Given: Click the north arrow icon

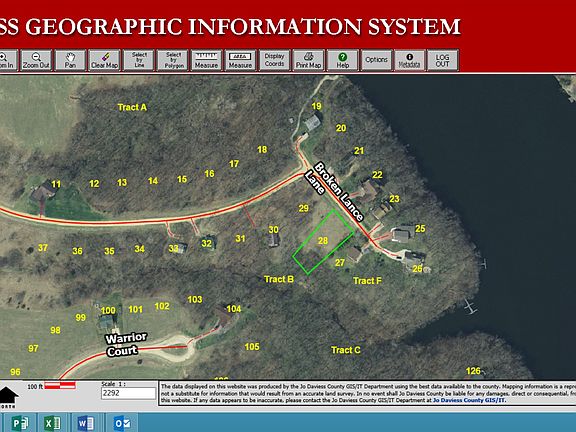Looking at the screenshot, I should (8, 397).
